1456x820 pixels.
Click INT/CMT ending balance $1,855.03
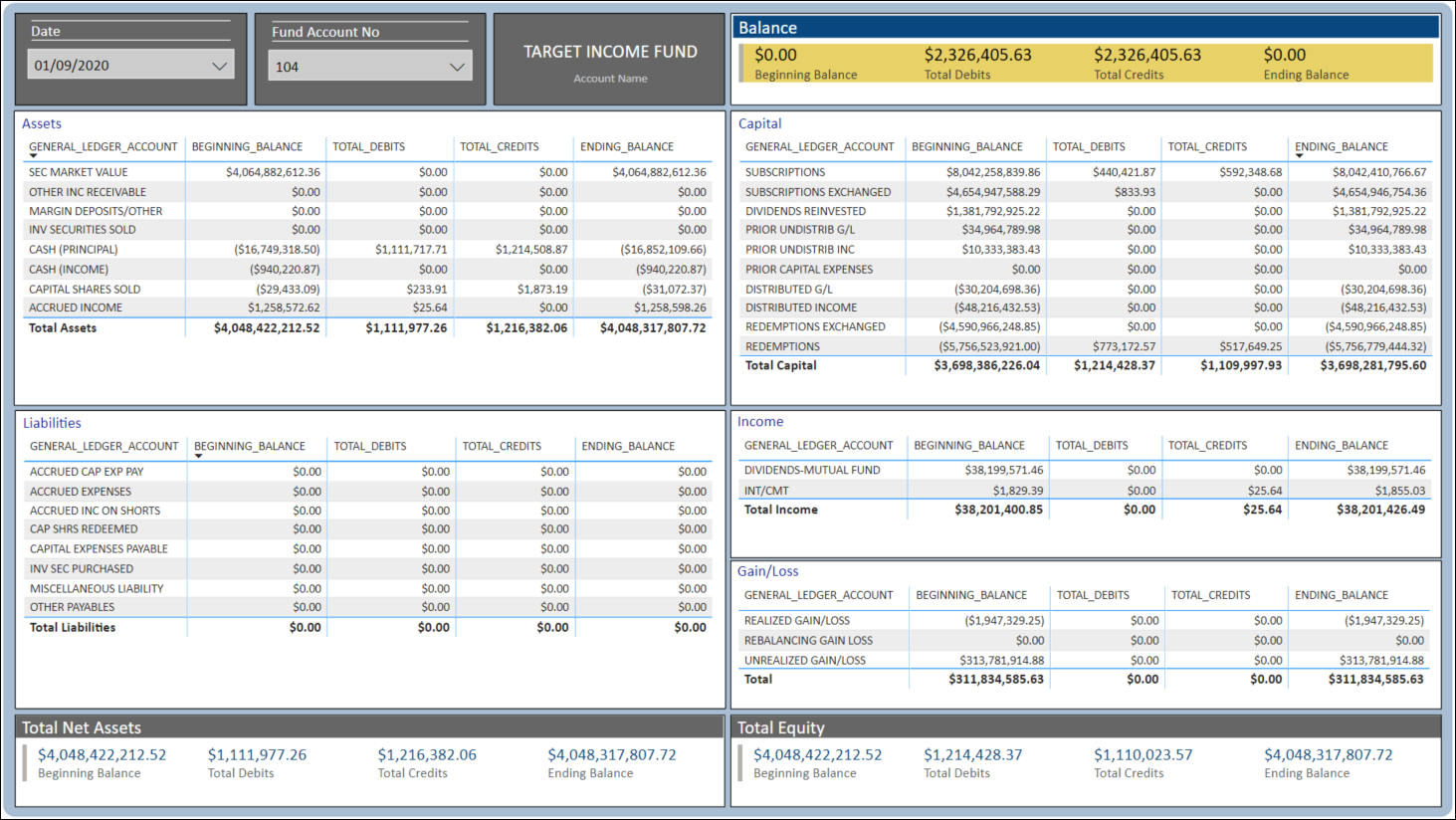(x=1400, y=491)
